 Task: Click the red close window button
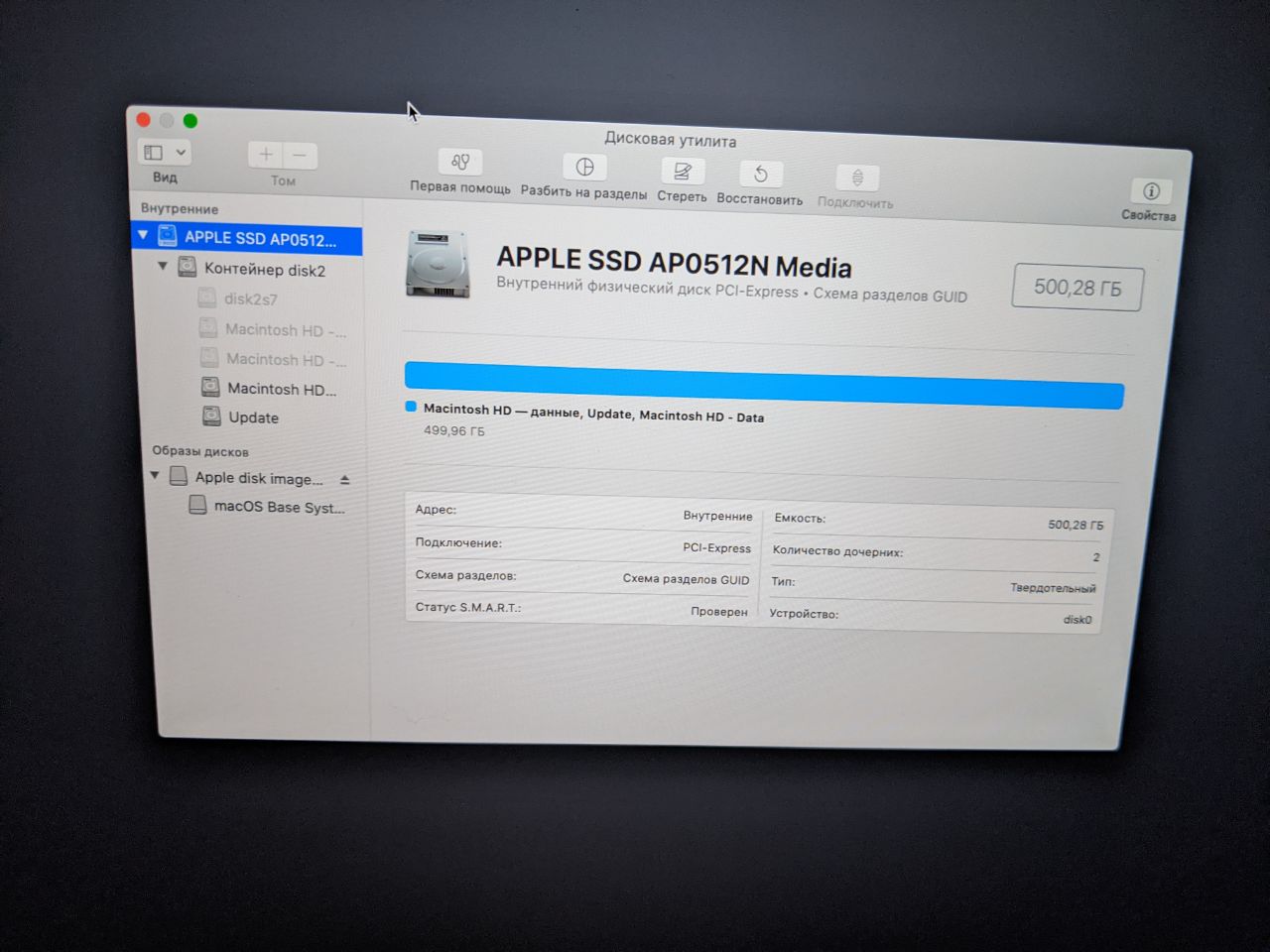143,120
